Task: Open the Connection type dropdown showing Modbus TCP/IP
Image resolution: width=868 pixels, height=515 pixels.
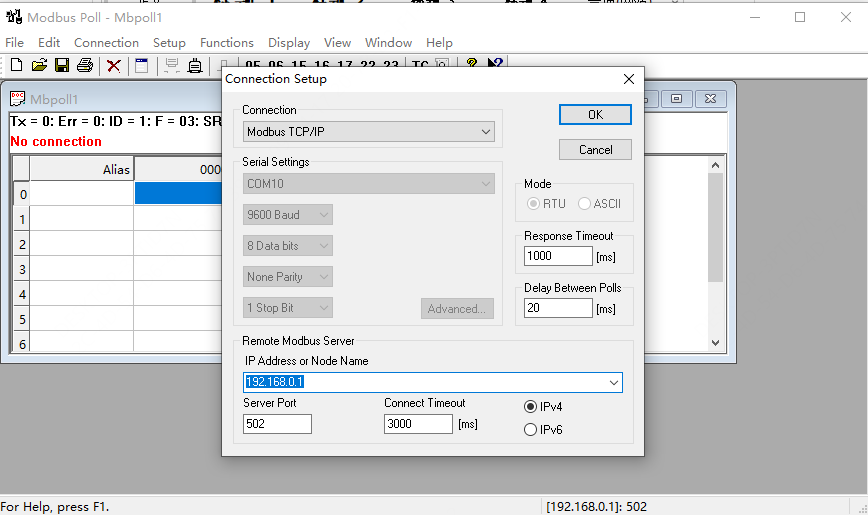Action: [369, 132]
